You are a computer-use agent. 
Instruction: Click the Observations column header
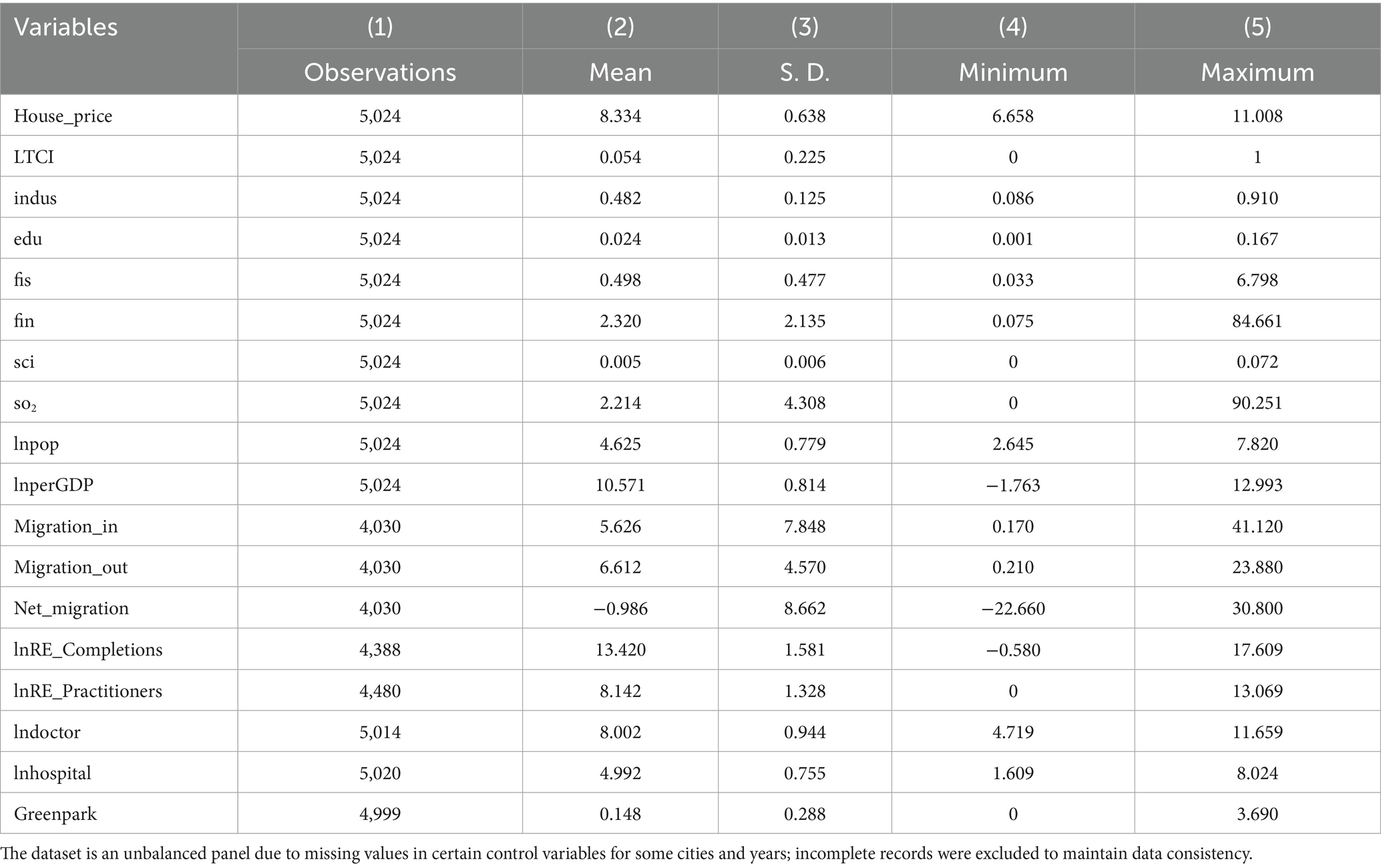tap(380, 72)
